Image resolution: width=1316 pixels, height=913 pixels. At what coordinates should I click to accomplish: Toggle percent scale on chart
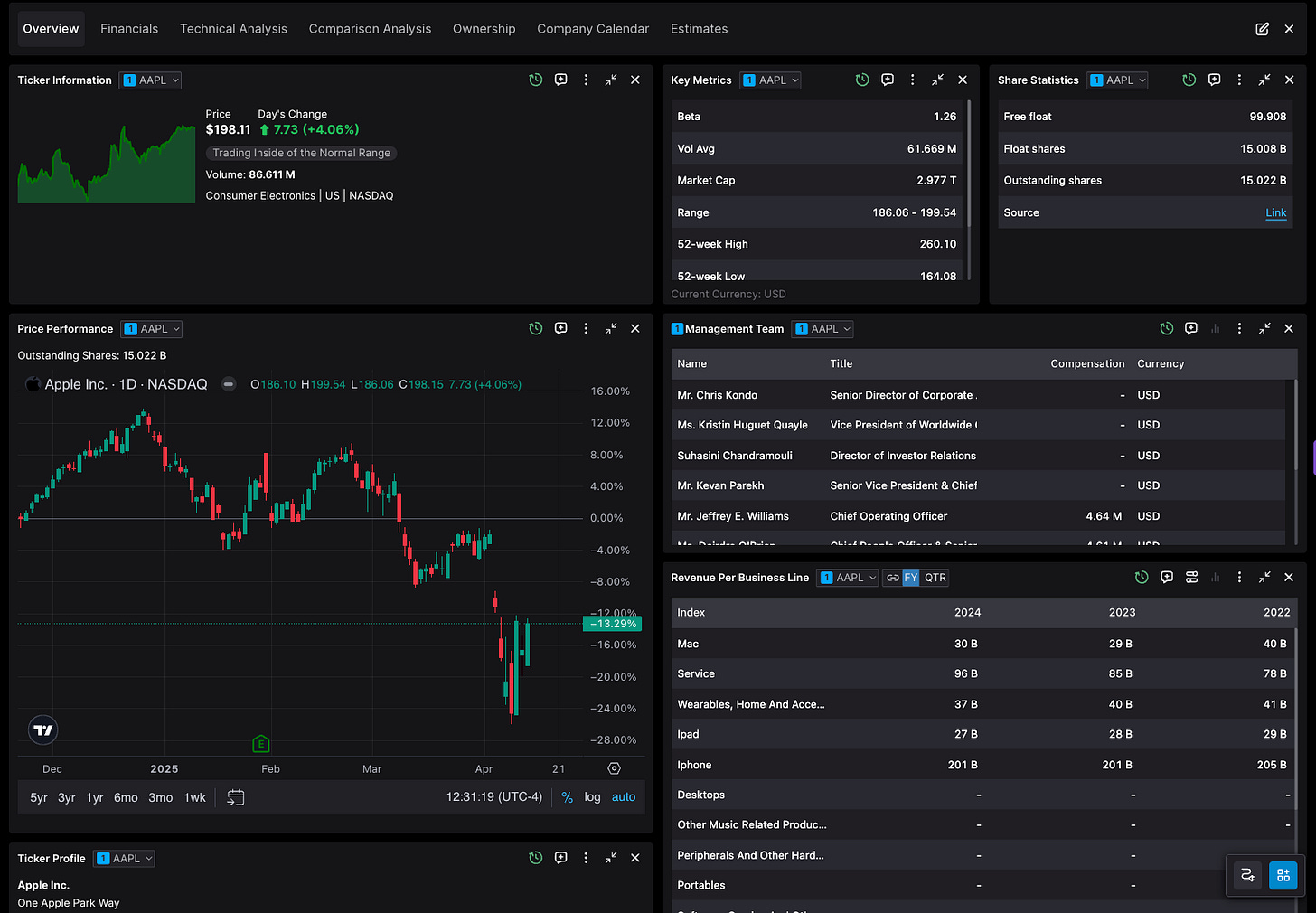tap(568, 797)
